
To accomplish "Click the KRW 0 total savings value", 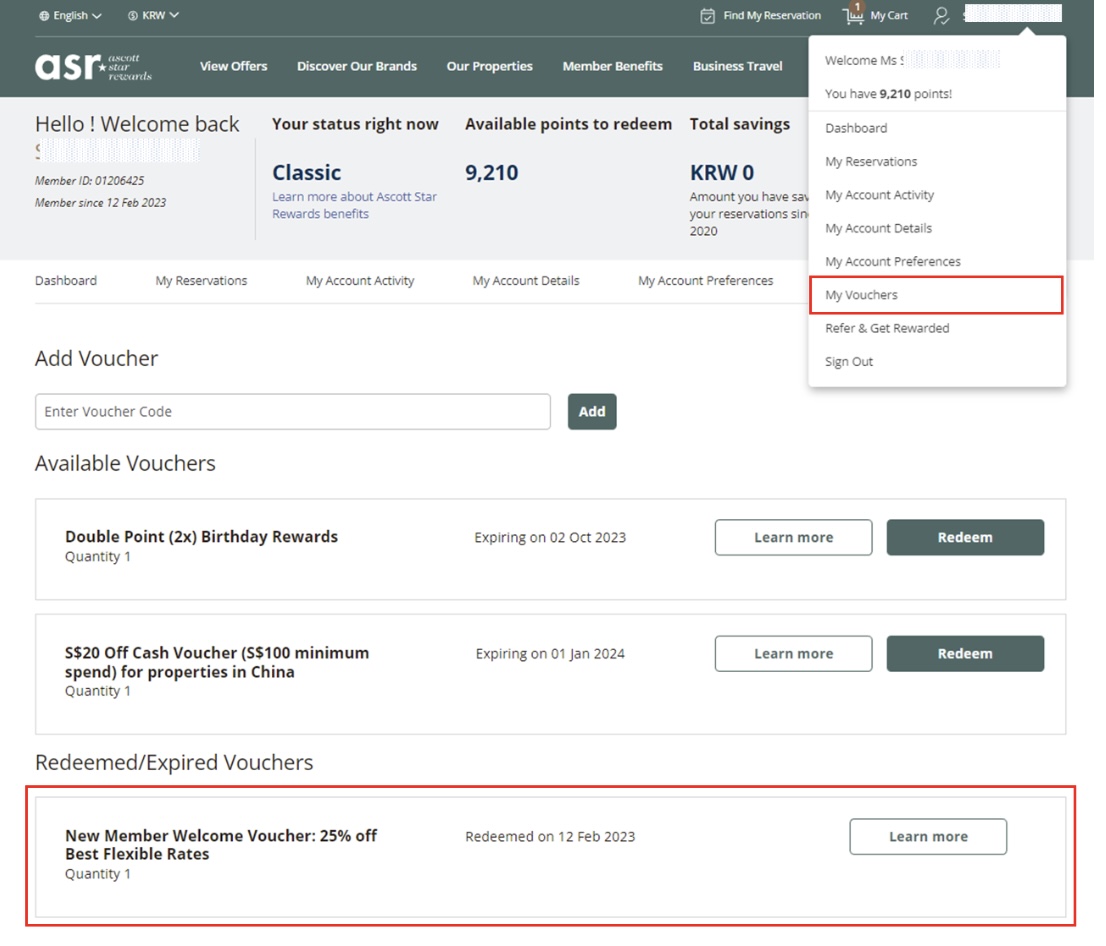I will point(722,173).
